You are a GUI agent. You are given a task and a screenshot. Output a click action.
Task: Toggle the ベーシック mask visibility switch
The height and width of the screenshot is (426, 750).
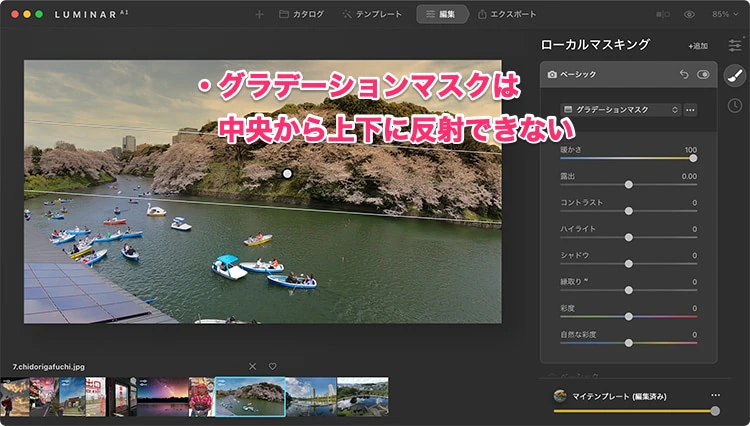coord(704,74)
